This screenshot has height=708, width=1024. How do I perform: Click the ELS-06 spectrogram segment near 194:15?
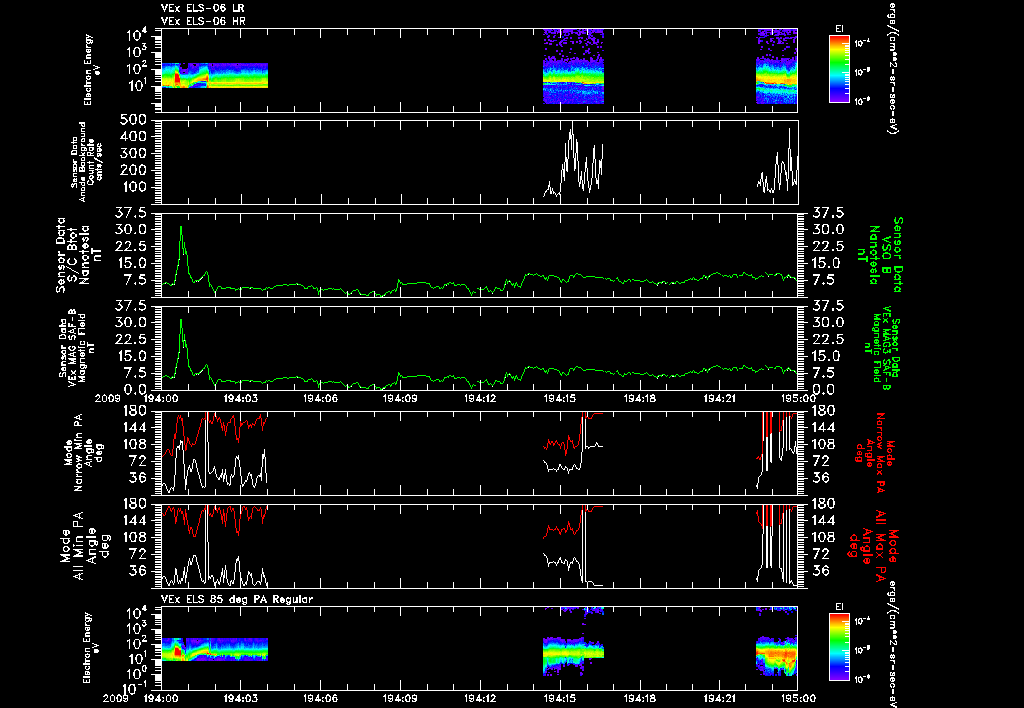click(573, 66)
